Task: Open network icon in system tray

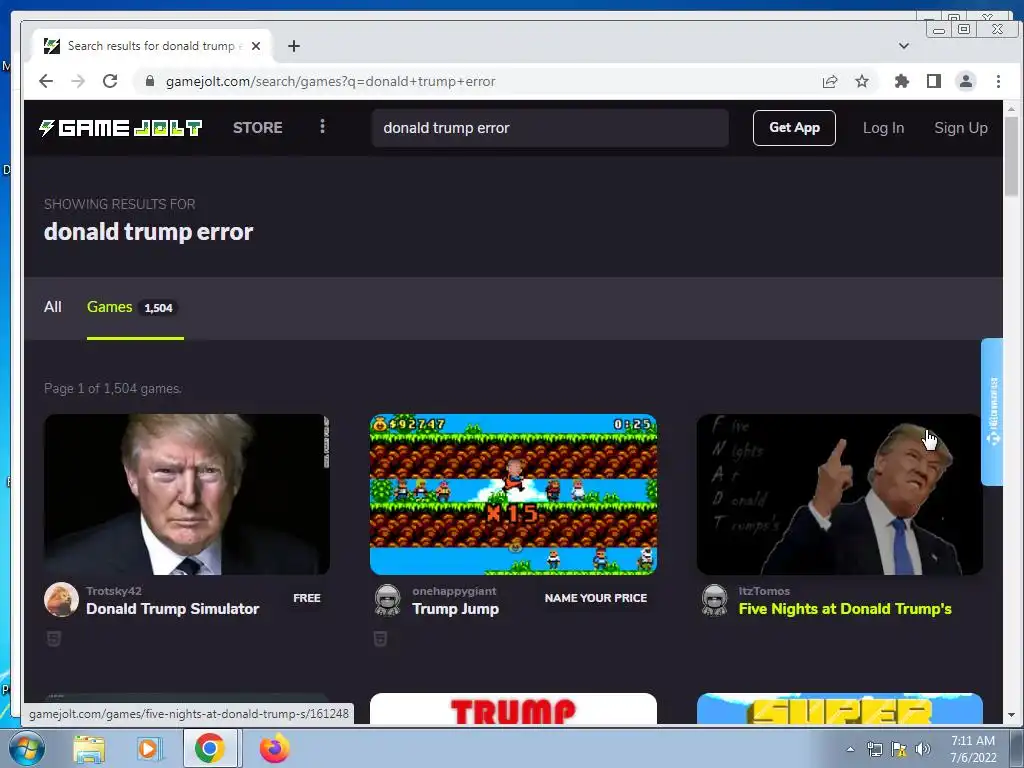Action: (x=874, y=749)
